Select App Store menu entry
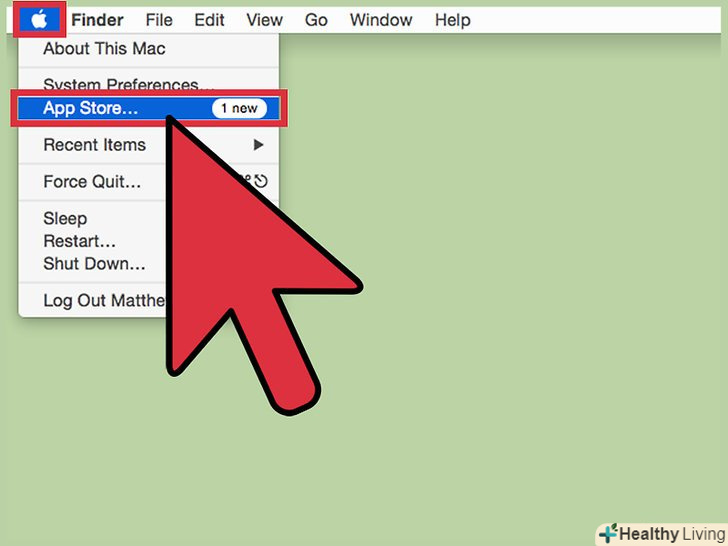 tap(149, 108)
